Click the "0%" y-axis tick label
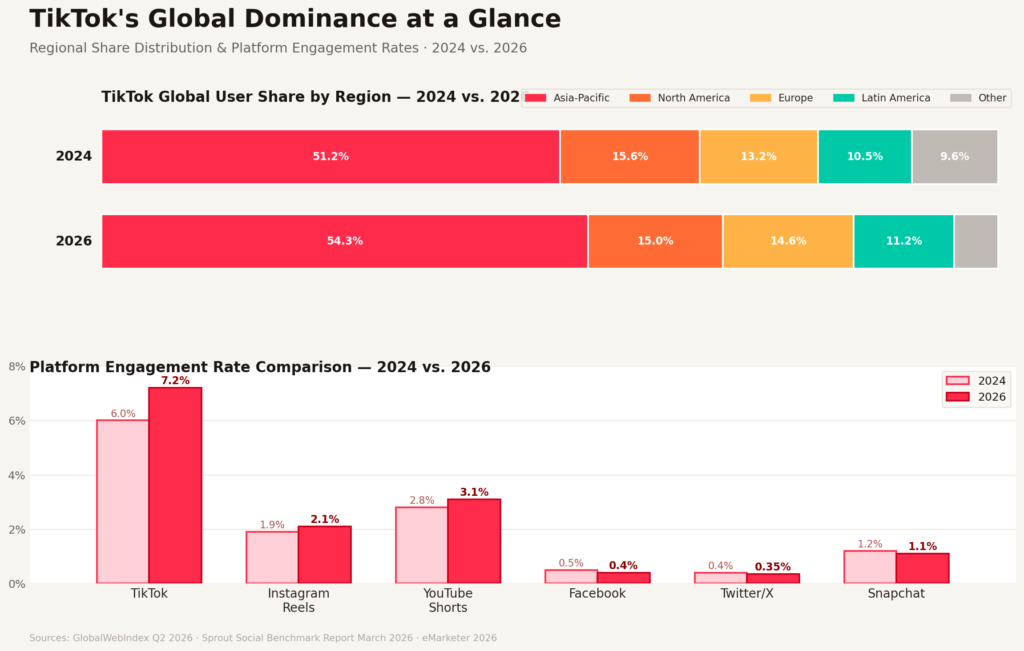The image size is (1024, 651). 17,584
